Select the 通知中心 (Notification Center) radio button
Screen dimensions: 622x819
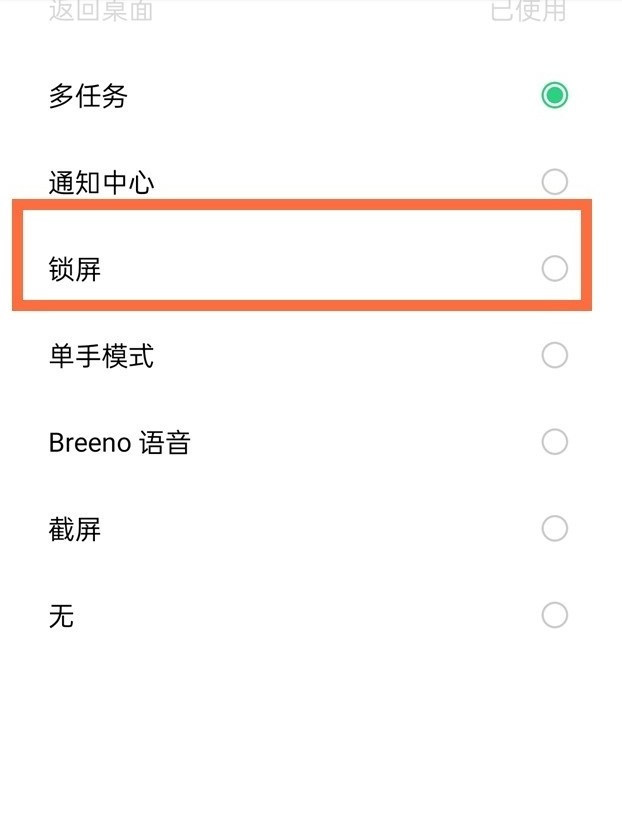[554, 181]
